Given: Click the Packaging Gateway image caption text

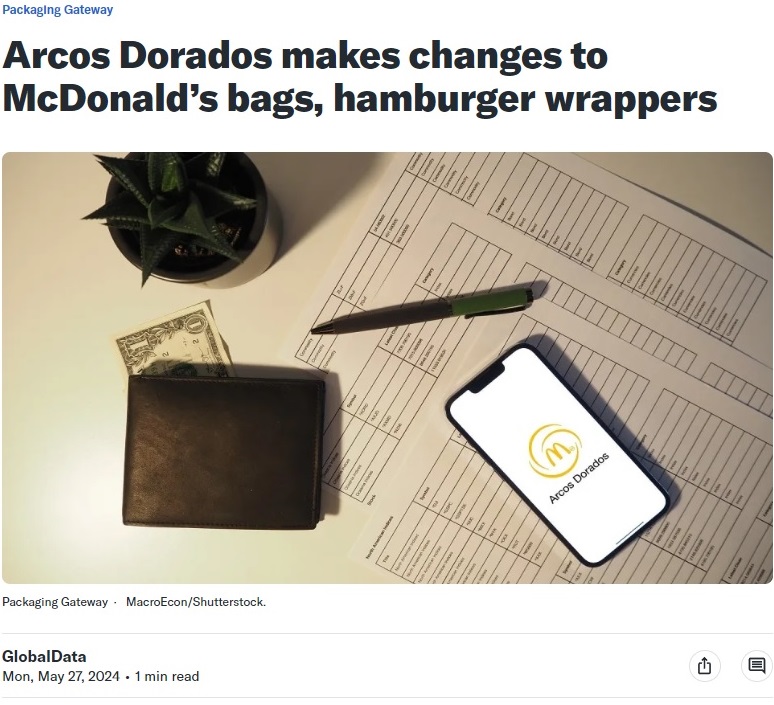Looking at the screenshot, I should coord(55,602).
